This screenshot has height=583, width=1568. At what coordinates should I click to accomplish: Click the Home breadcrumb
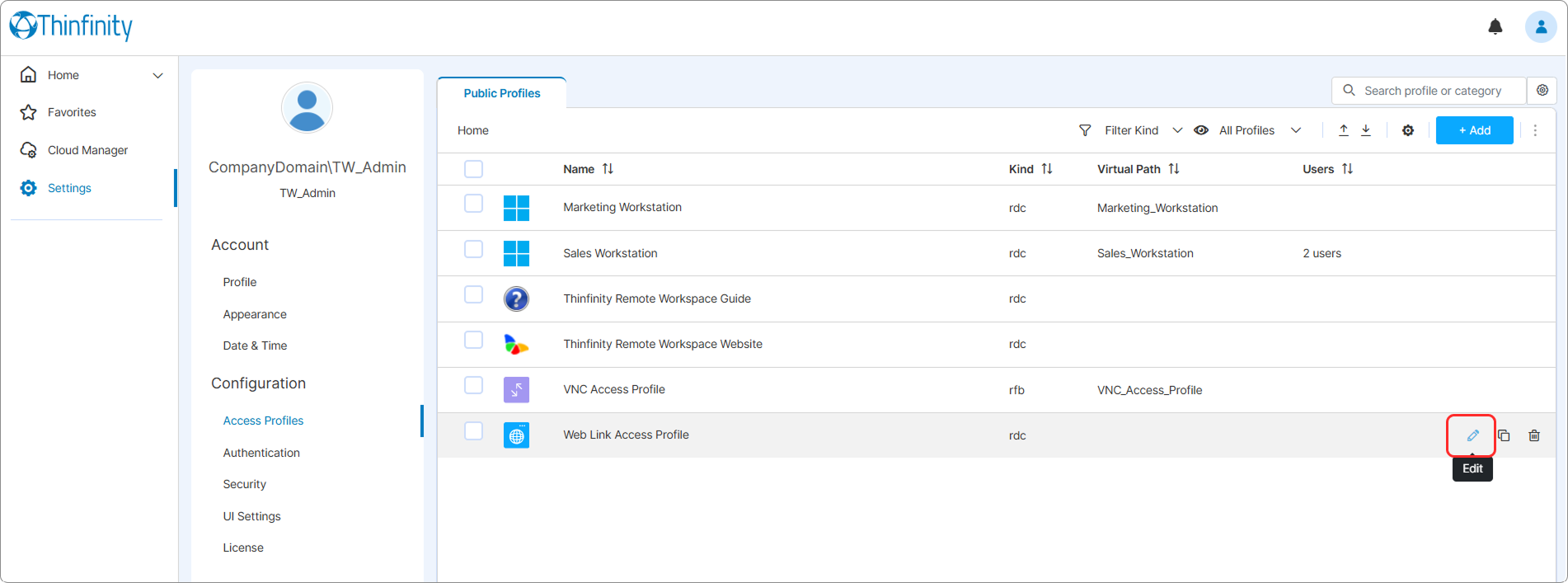(473, 130)
